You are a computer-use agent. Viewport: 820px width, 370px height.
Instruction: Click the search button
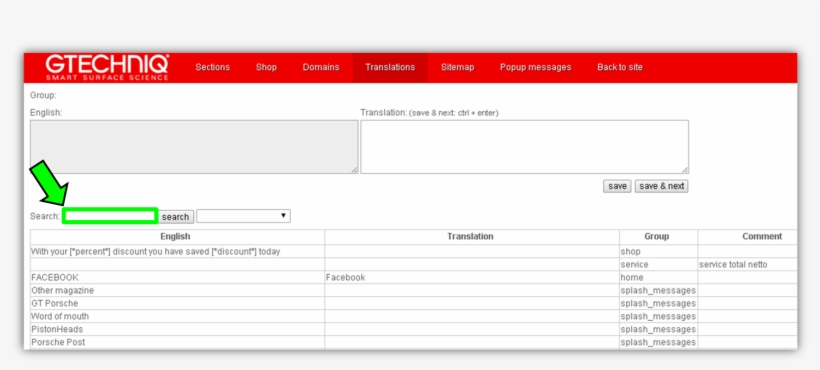pyautogui.click(x=175, y=216)
